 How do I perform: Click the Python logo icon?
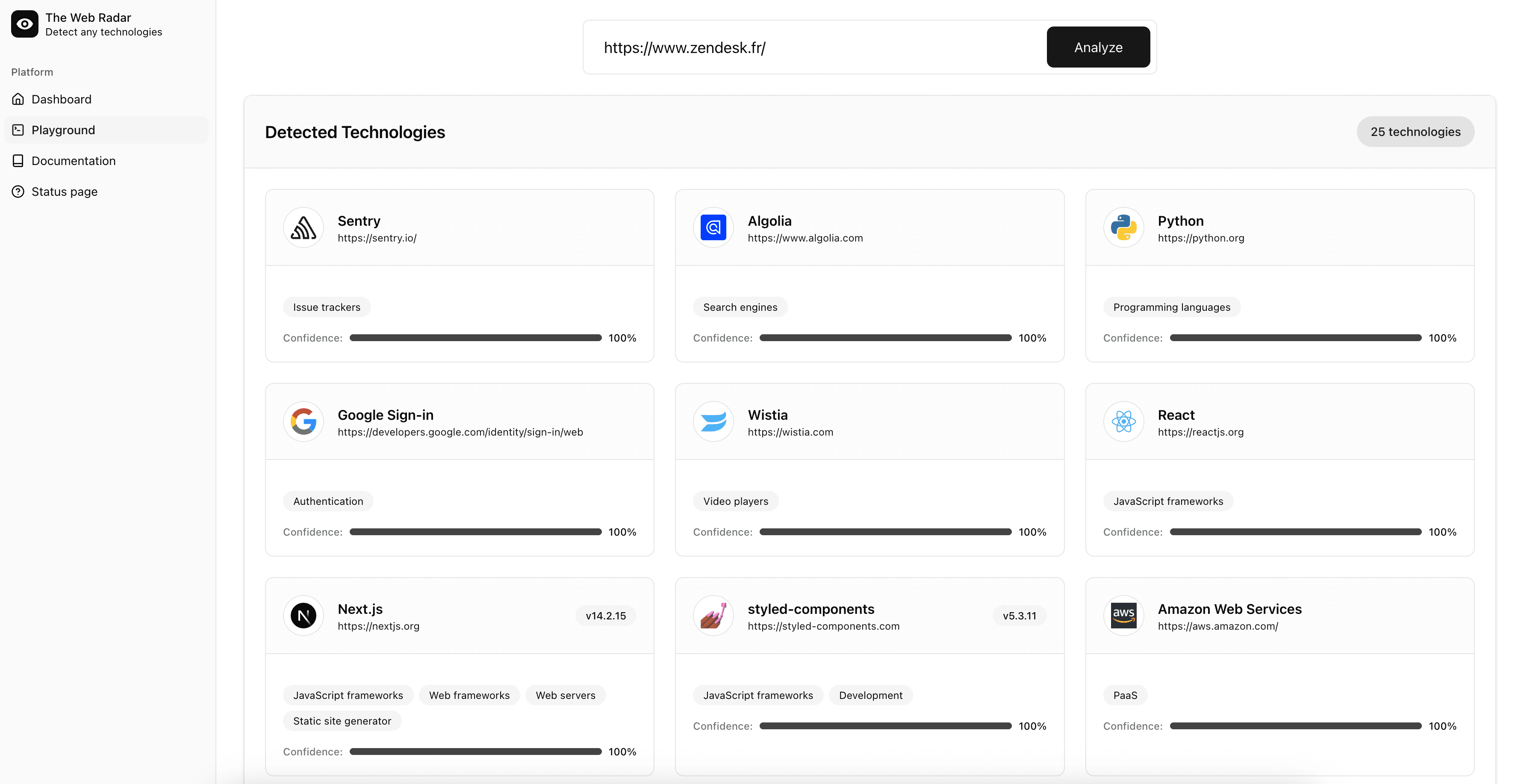pos(1123,227)
